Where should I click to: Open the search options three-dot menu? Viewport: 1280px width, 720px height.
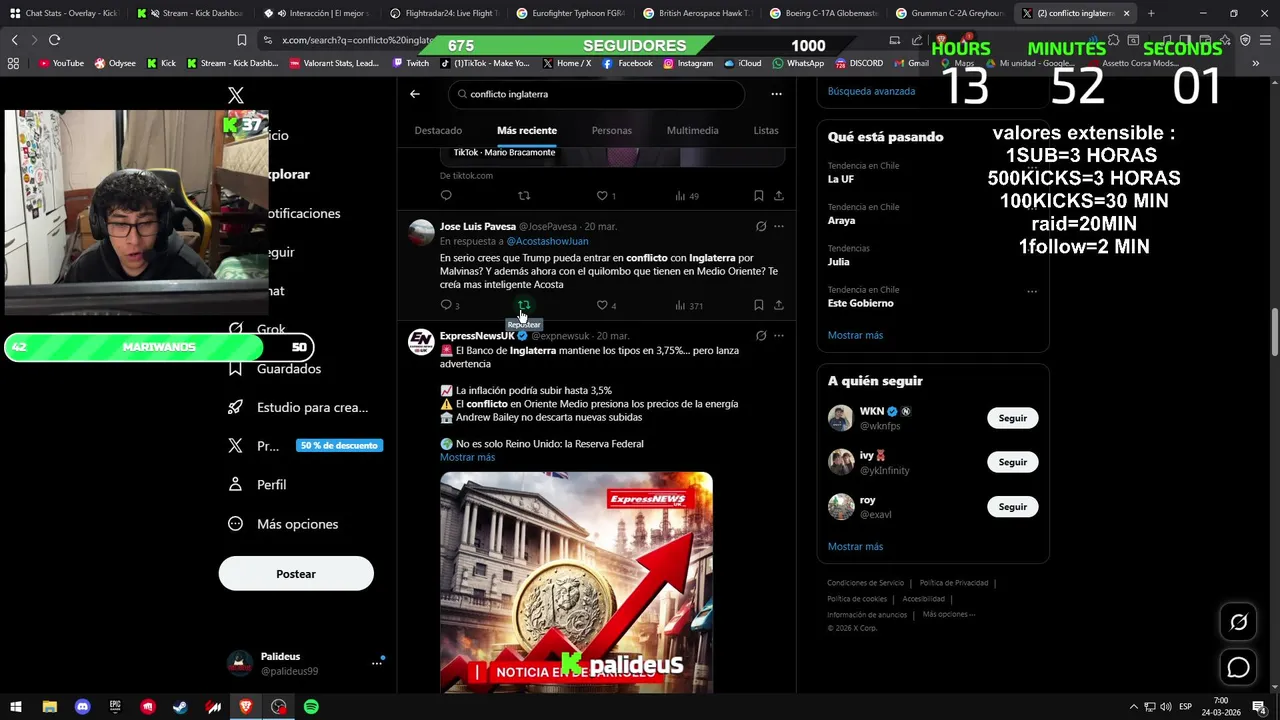click(776, 94)
